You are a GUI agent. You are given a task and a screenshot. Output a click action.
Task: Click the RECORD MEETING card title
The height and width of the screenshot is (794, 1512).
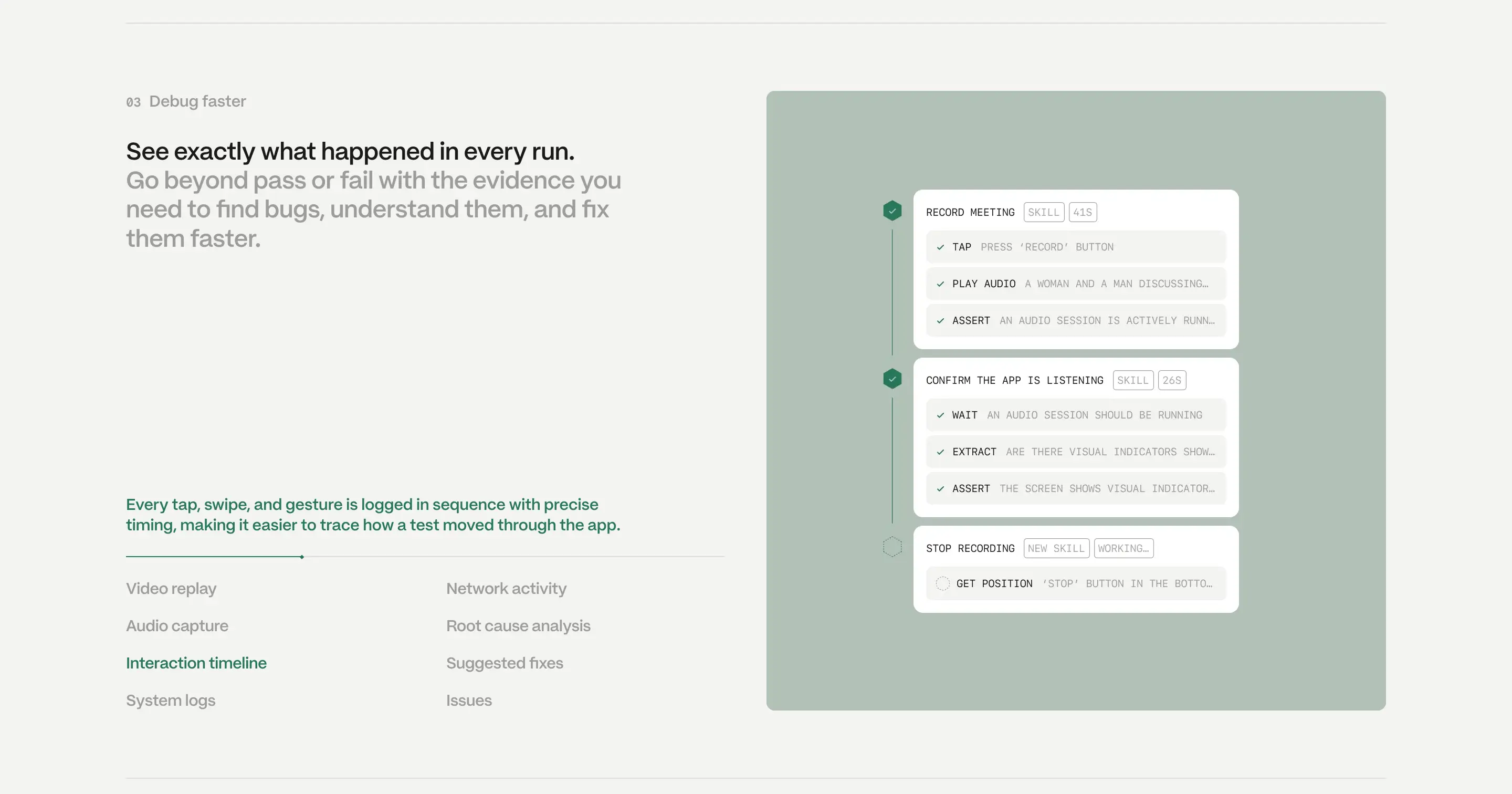point(970,212)
